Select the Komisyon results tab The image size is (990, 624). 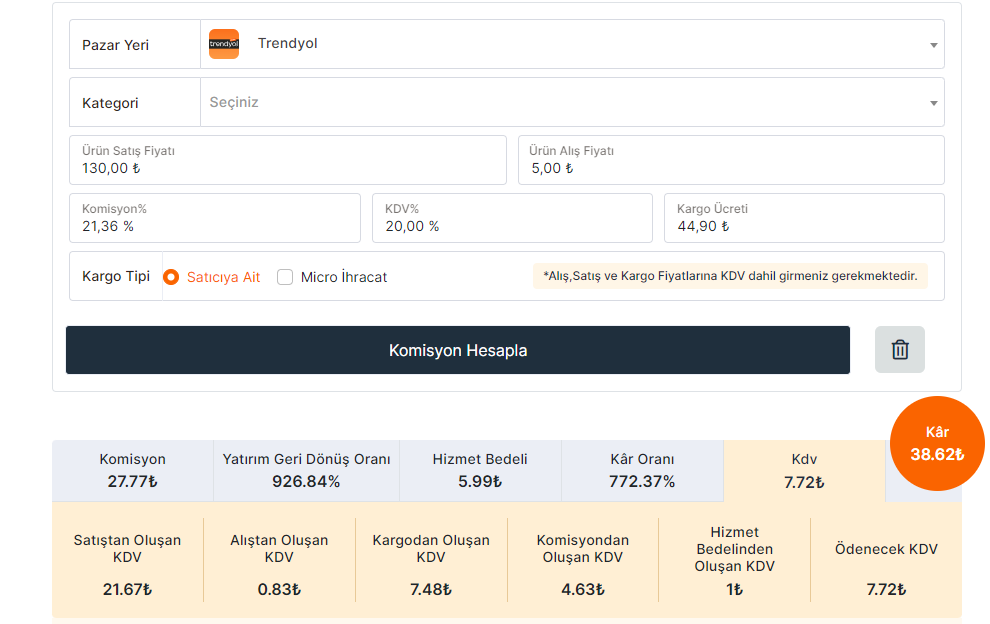[x=133, y=471]
